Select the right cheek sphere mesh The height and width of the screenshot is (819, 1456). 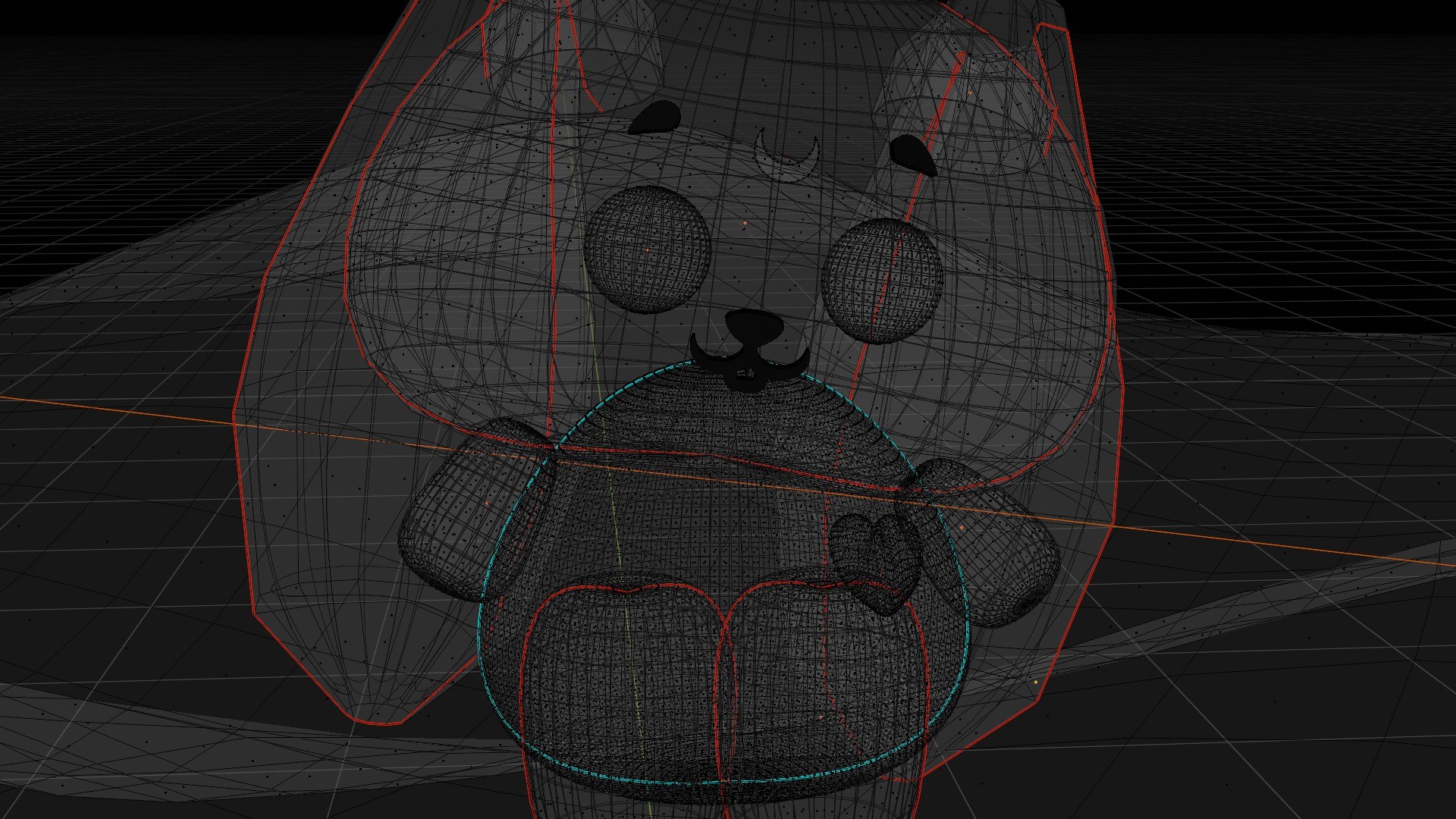click(x=883, y=281)
